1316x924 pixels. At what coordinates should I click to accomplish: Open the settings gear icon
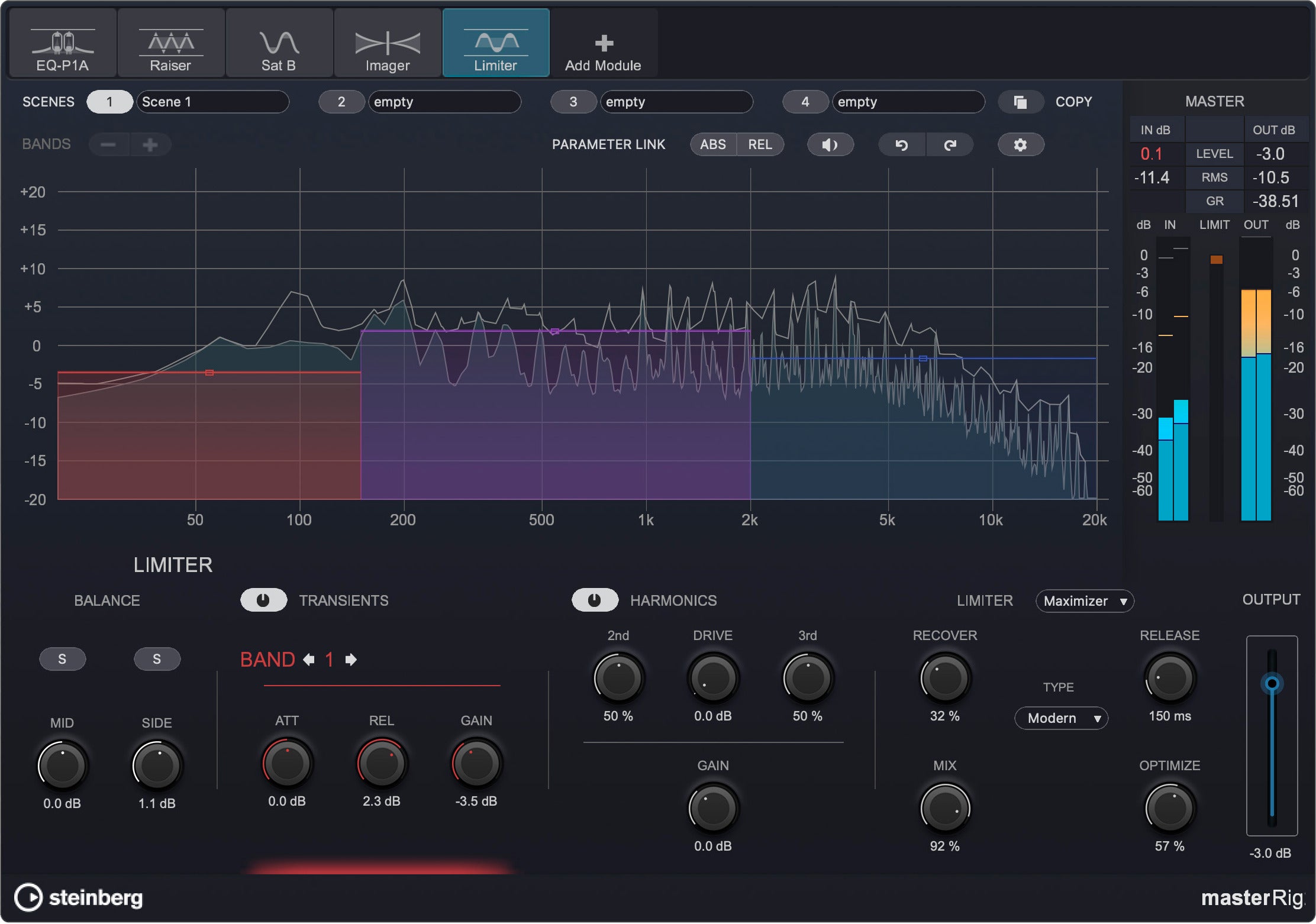click(x=1020, y=144)
